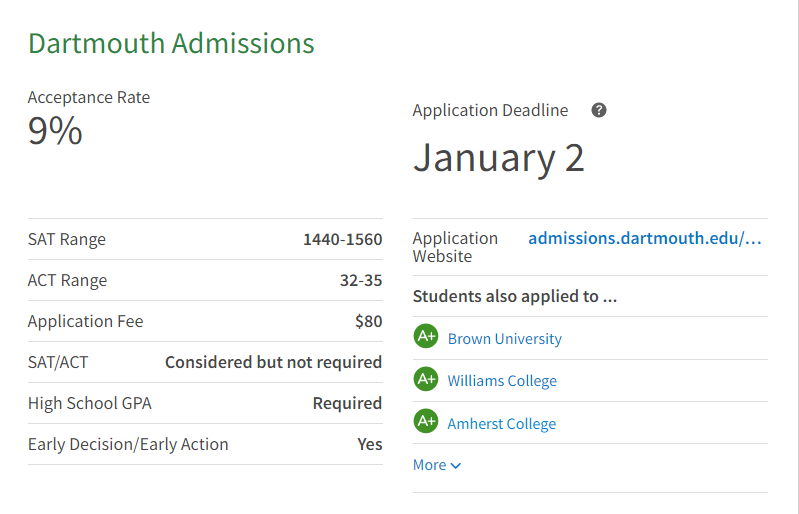The image size is (799, 514).
Task: Click the High School GPA 'Required' value
Action: [347, 403]
